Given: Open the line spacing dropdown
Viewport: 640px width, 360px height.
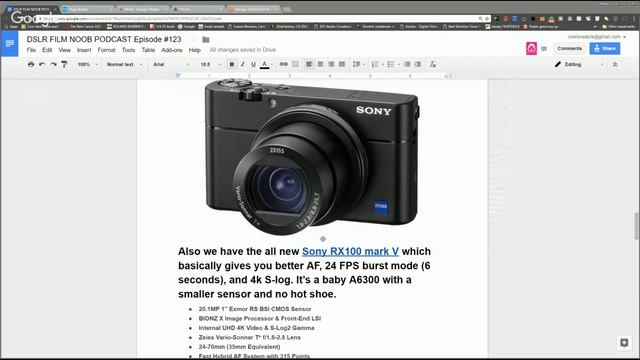Looking at the screenshot, I should 358,64.
